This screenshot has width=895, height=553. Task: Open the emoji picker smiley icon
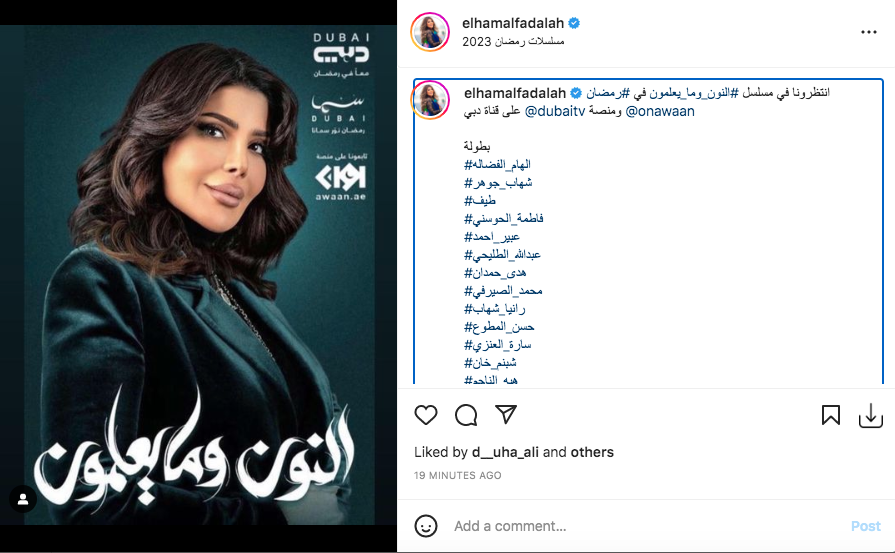pos(426,526)
